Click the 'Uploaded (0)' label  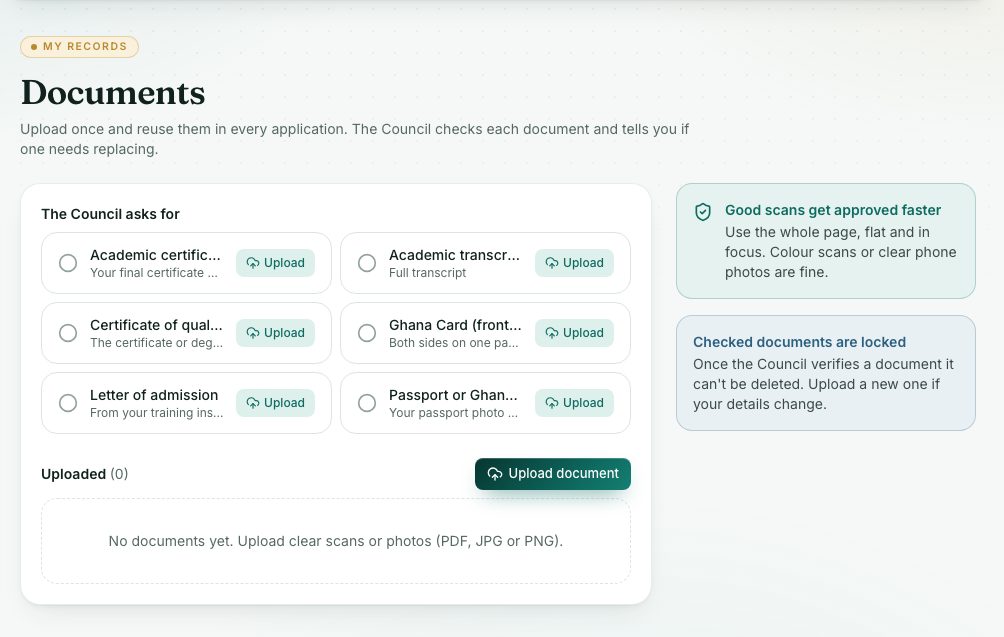click(x=85, y=474)
